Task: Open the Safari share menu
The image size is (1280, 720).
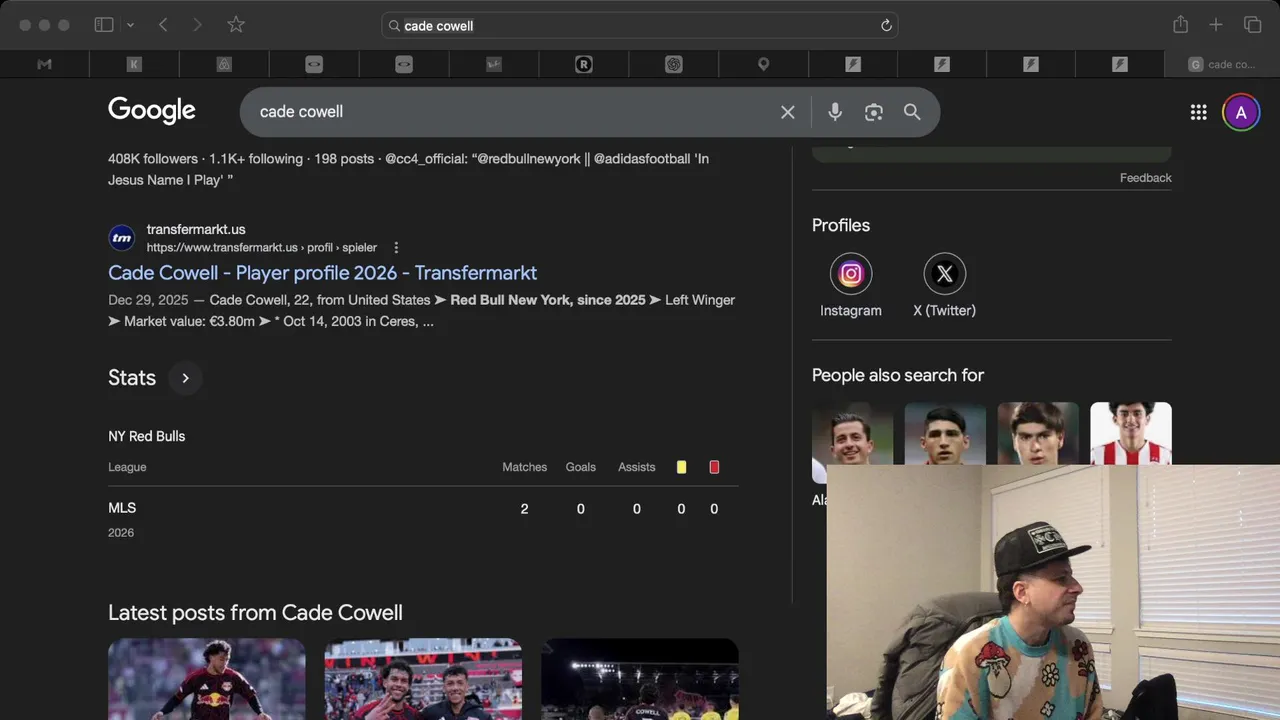Action: pyautogui.click(x=1181, y=25)
